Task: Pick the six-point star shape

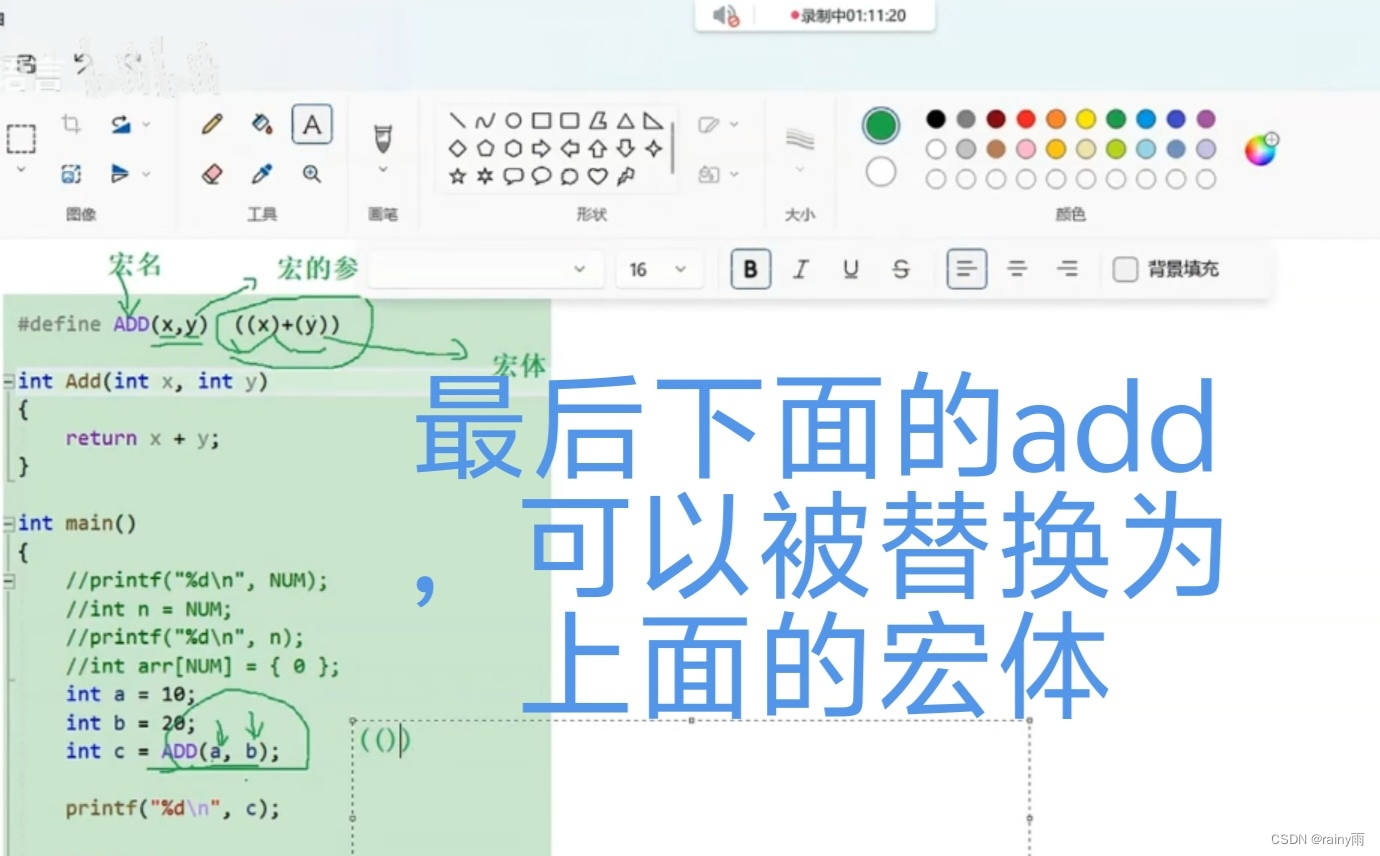Action: [486, 177]
